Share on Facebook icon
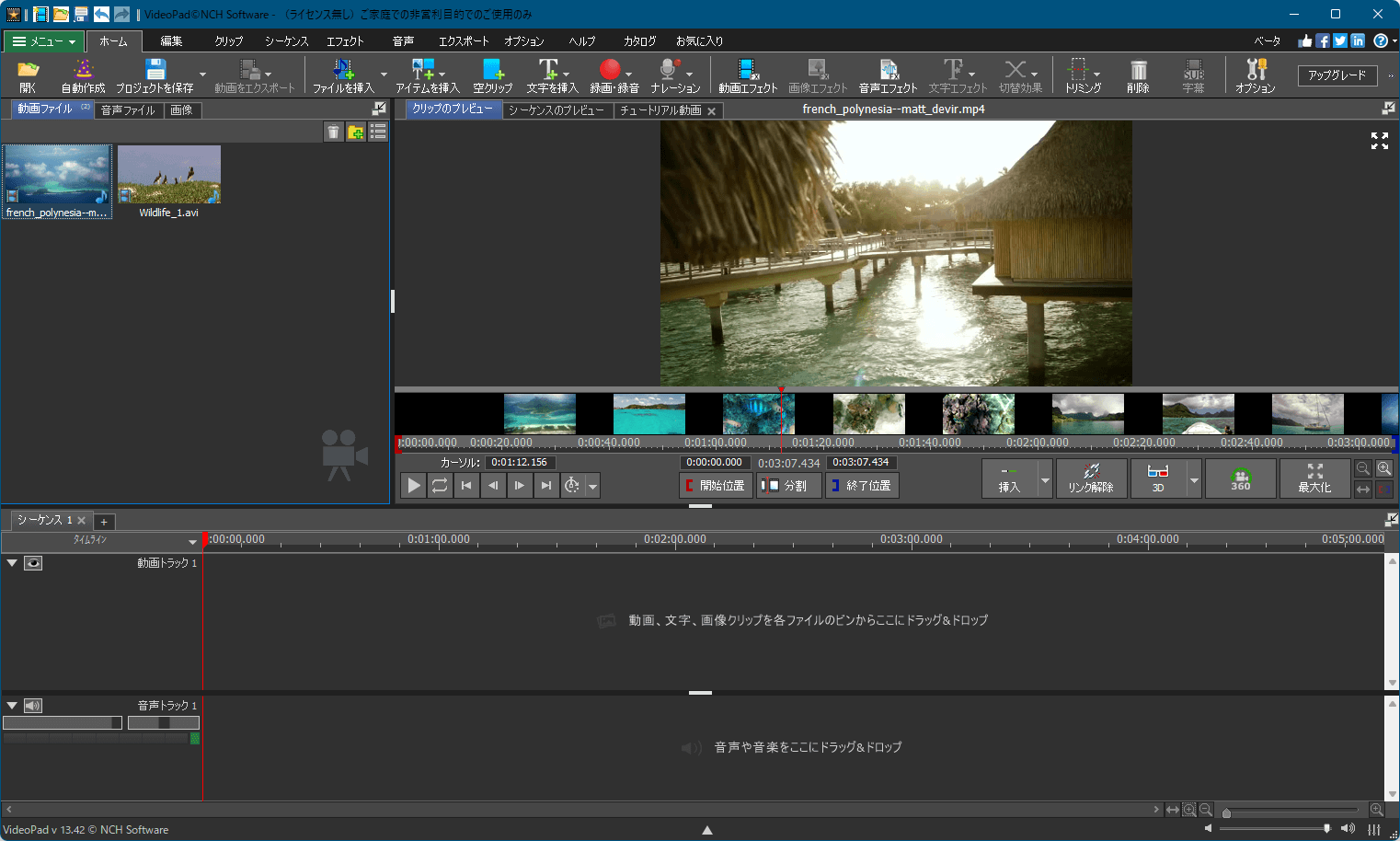 point(1322,40)
